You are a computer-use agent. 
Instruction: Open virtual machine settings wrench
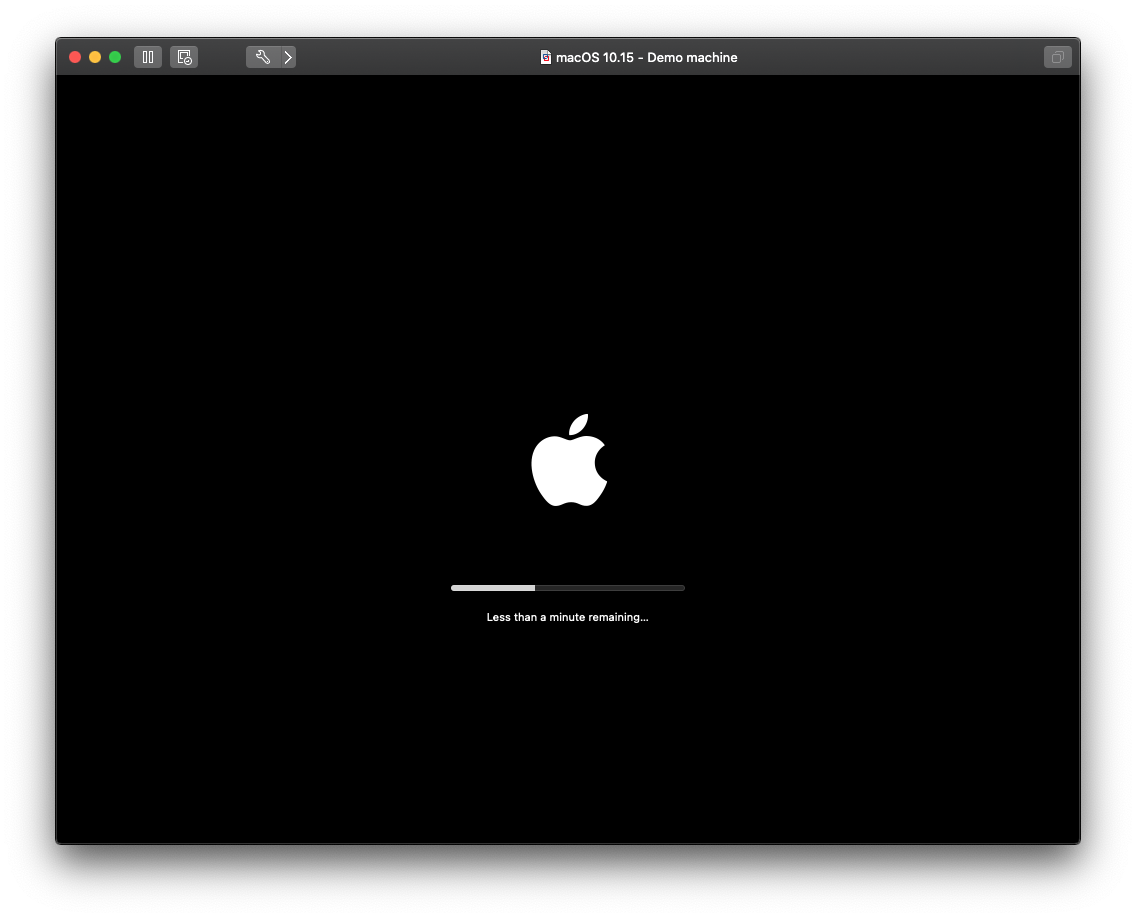pos(263,57)
